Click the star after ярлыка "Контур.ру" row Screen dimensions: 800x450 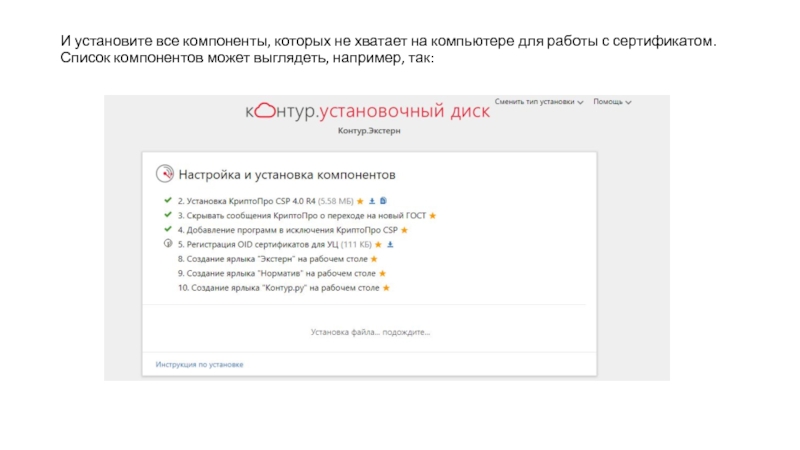(x=386, y=288)
